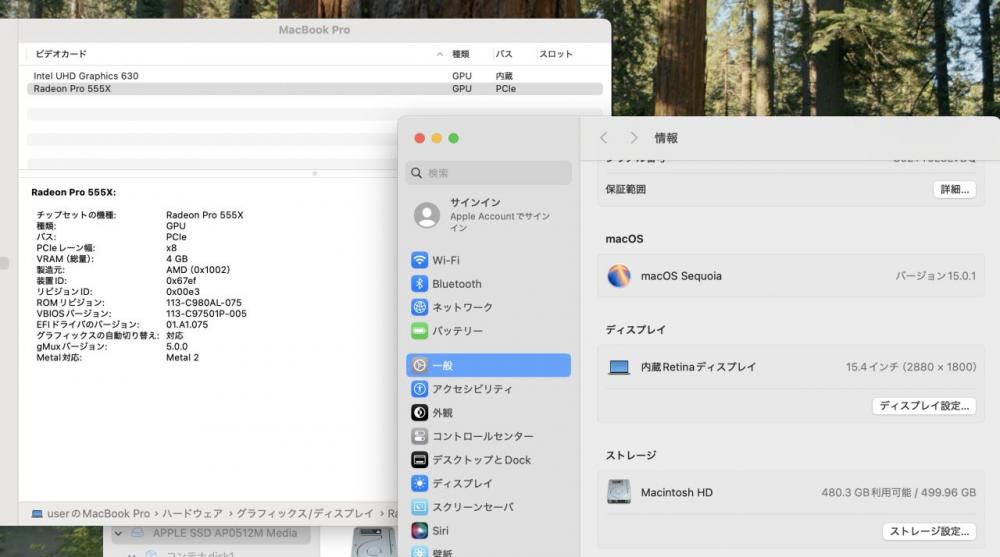
Task: Click ROM revision 113-C980AL-075
Action: click(203, 302)
